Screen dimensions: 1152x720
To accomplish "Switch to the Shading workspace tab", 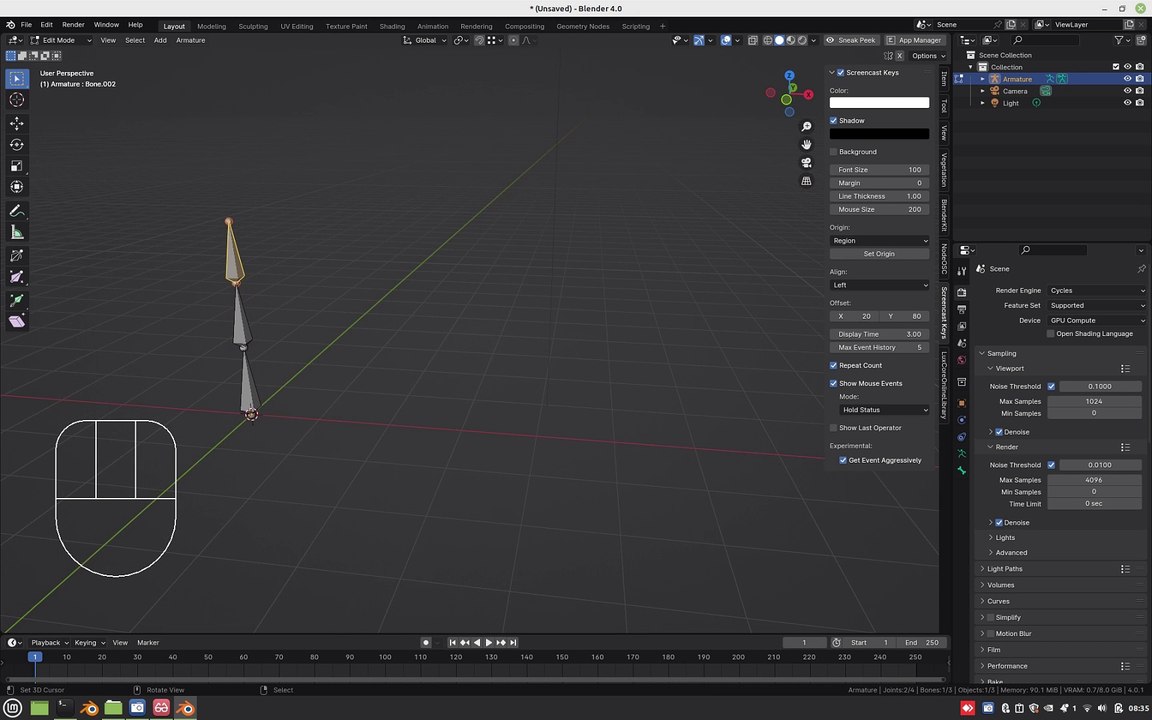I will point(392,26).
